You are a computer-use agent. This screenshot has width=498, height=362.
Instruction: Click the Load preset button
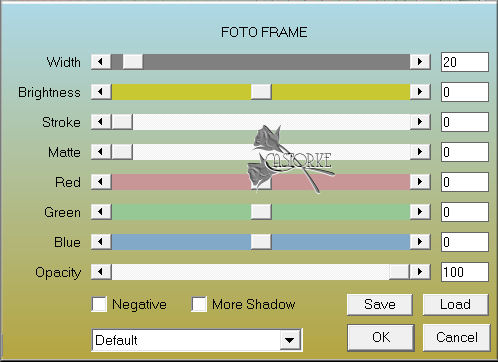click(x=455, y=304)
